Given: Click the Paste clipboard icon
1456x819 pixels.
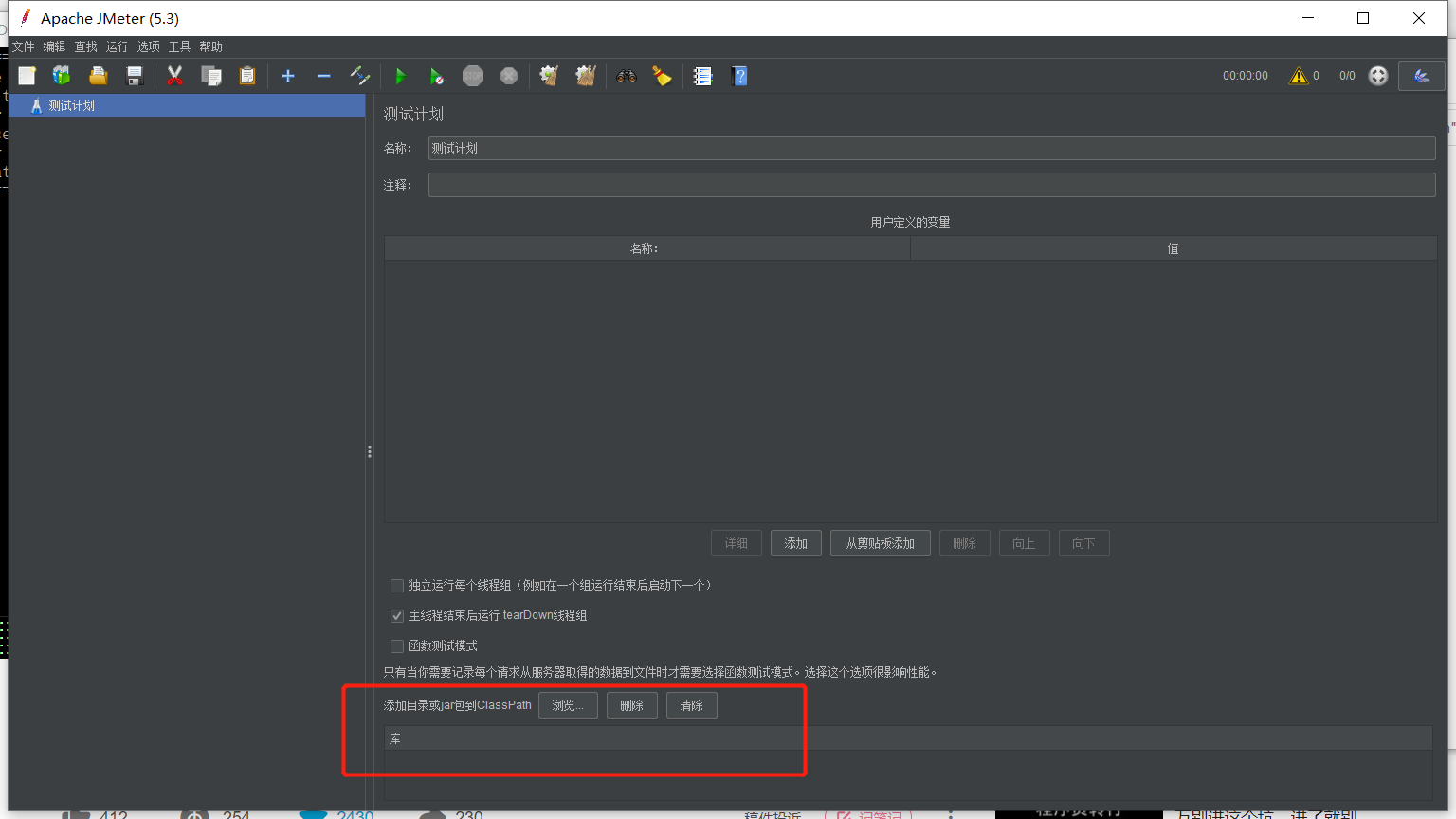Looking at the screenshot, I should [x=247, y=76].
